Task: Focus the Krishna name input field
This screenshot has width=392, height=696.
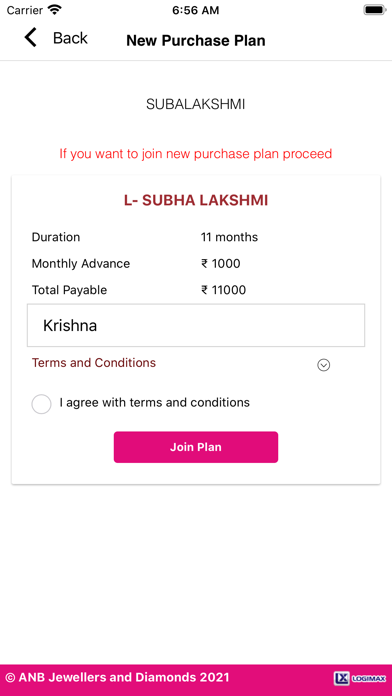Action: 196,325
